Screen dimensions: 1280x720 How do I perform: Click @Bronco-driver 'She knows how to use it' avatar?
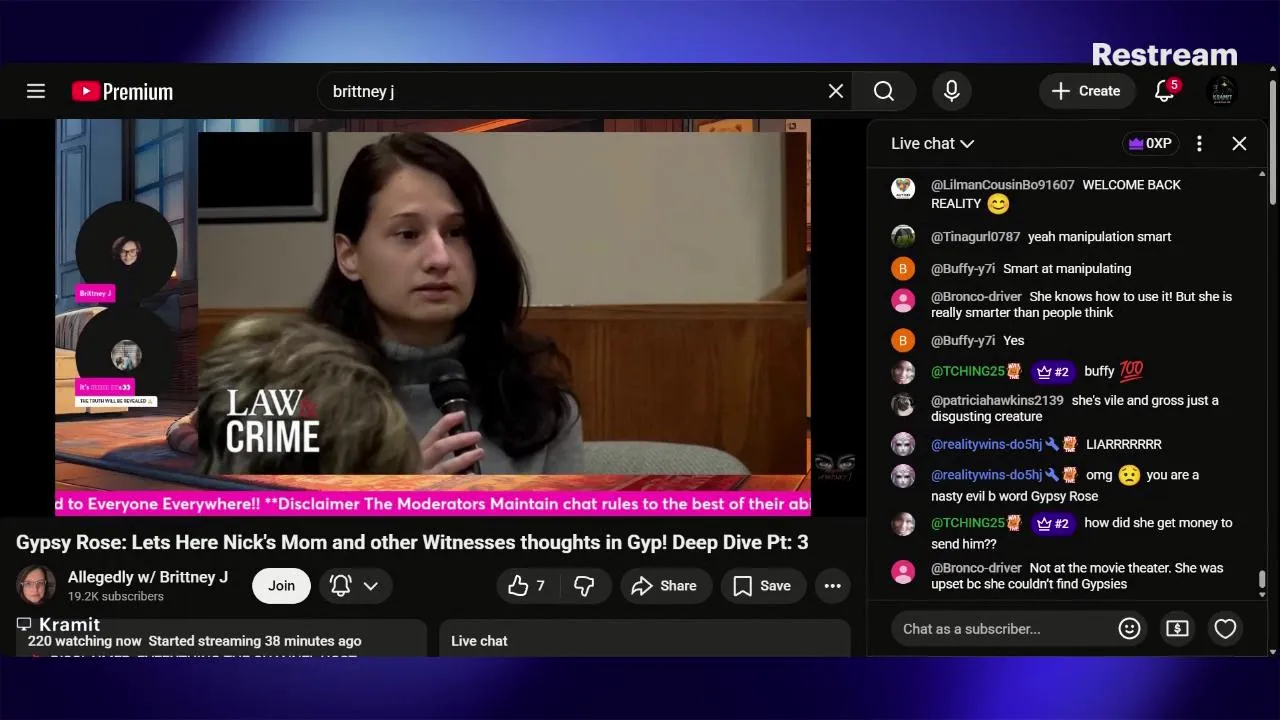(903, 301)
